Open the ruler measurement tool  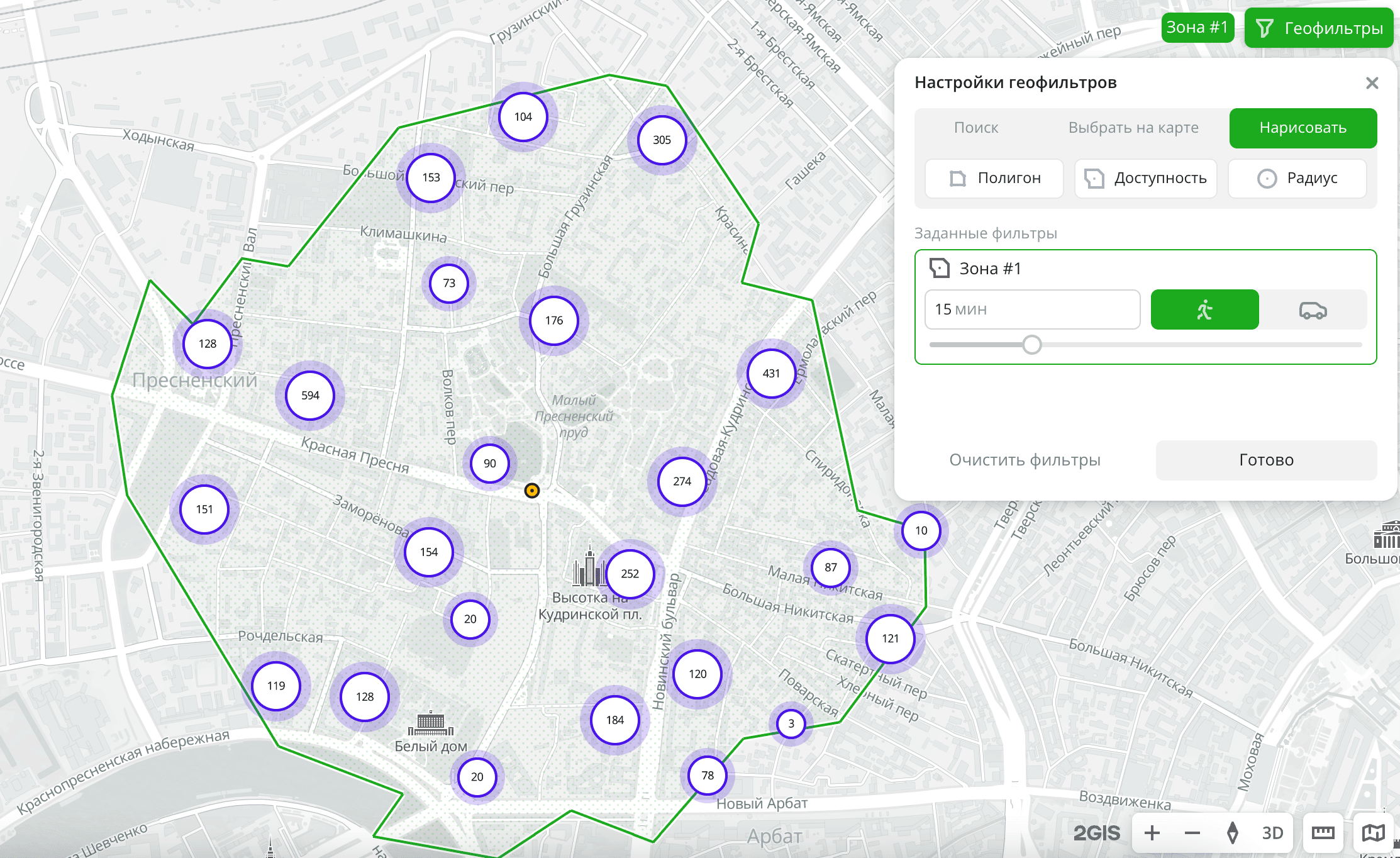pos(1323,833)
